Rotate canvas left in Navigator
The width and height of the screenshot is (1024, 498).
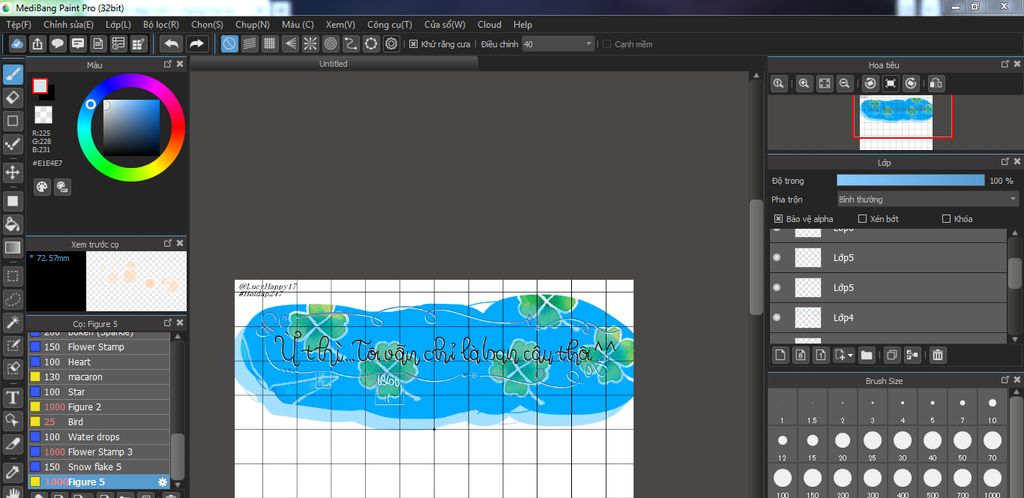pos(870,84)
